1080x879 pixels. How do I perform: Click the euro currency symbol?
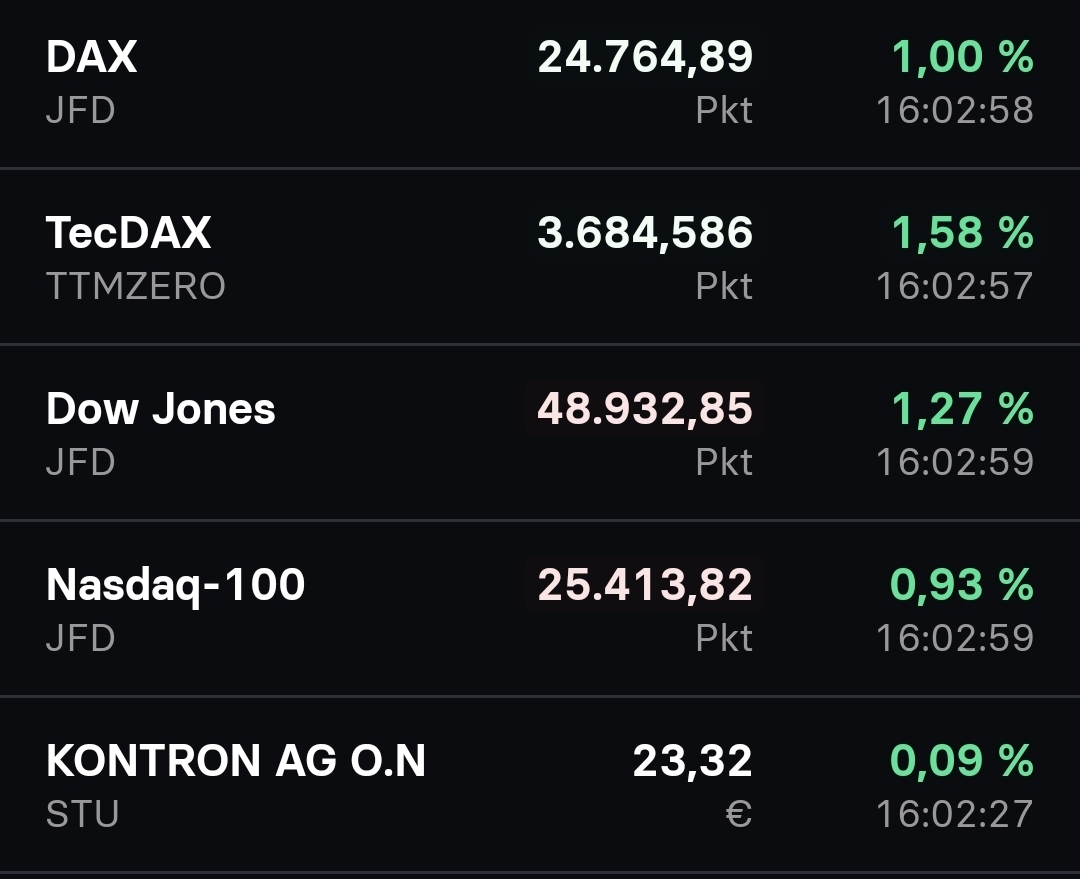tap(738, 814)
